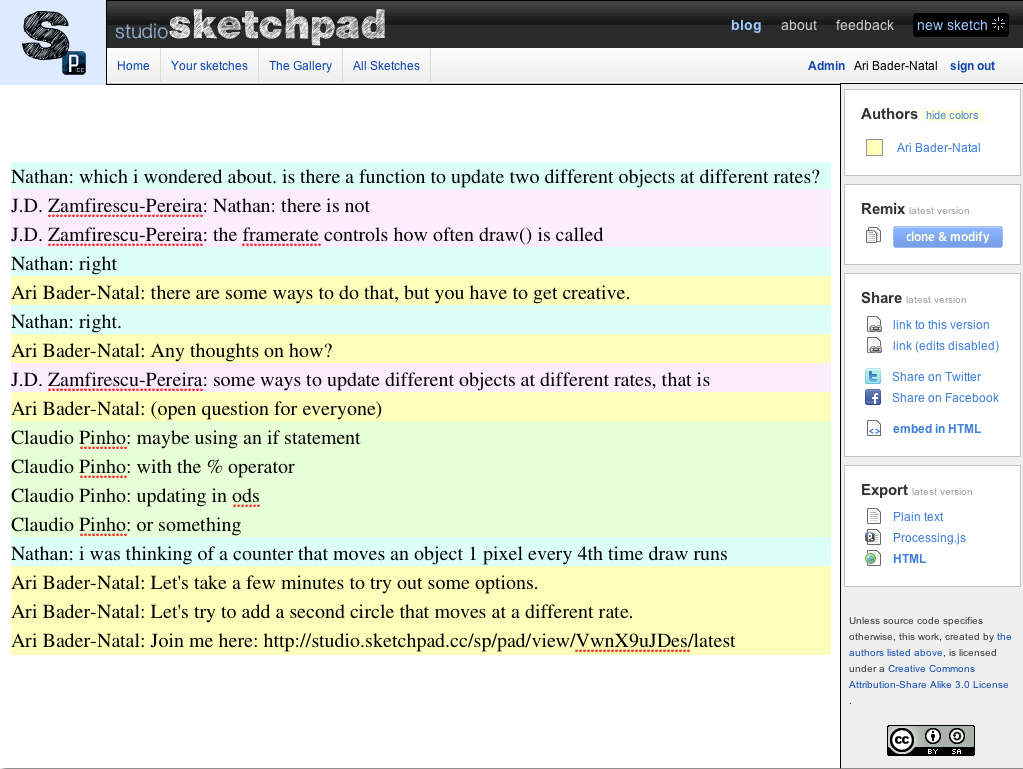Click the clone document icon under Remix
This screenshot has height=769, width=1023.
click(873, 235)
